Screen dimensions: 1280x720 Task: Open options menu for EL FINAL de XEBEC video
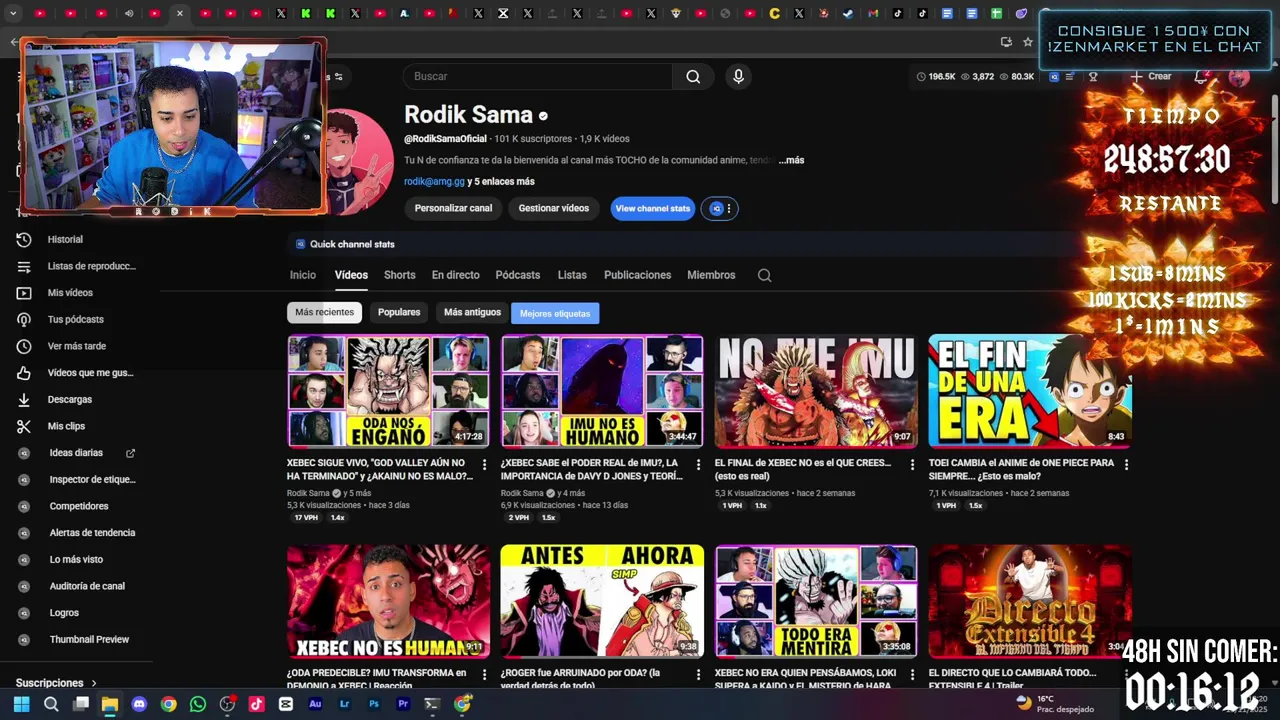[912, 465]
